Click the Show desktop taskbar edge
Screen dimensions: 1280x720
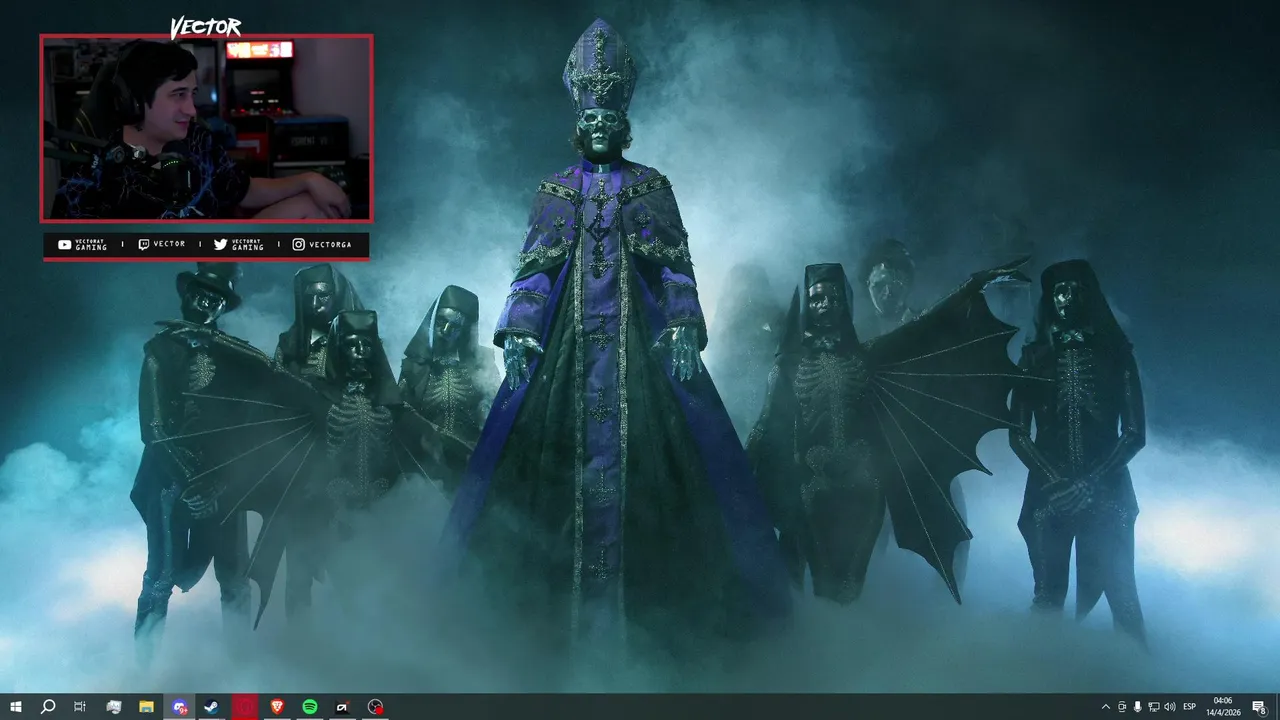(1277, 707)
